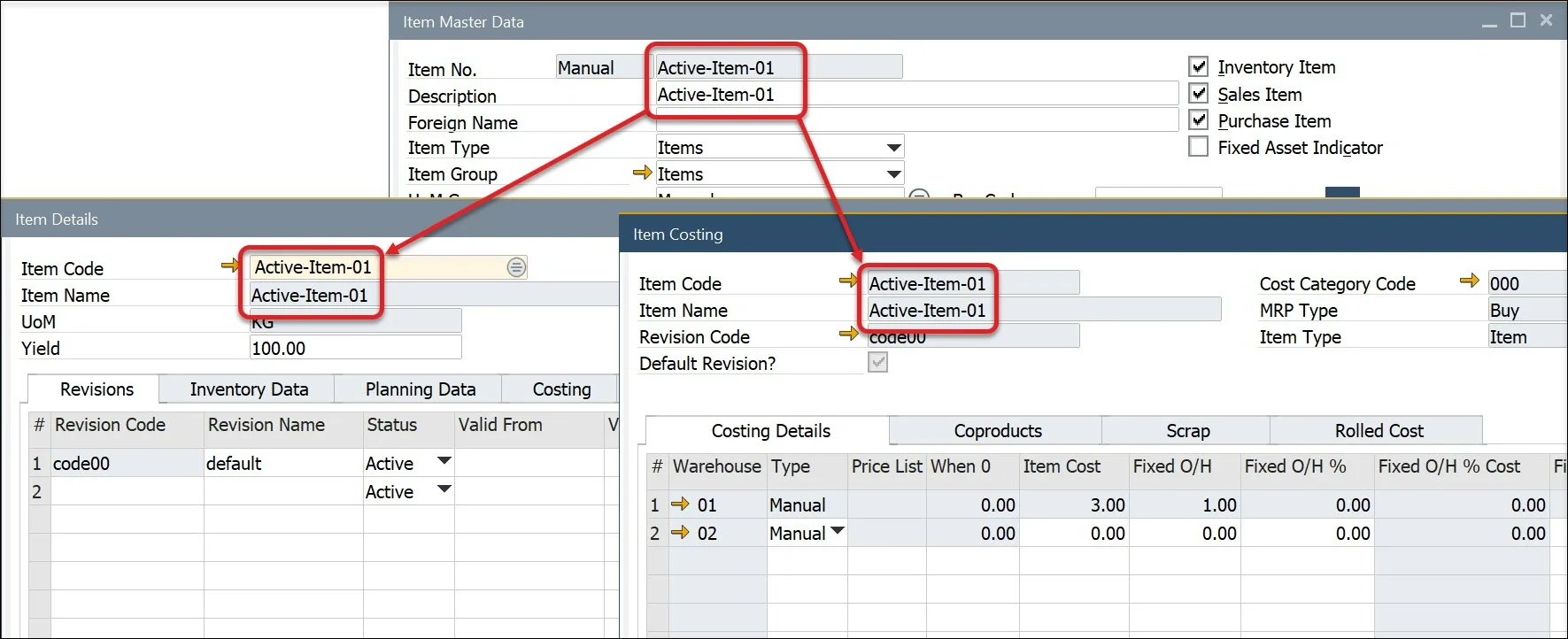
Task: Select the Coproducts tab
Action: click(x=997, y=431)
